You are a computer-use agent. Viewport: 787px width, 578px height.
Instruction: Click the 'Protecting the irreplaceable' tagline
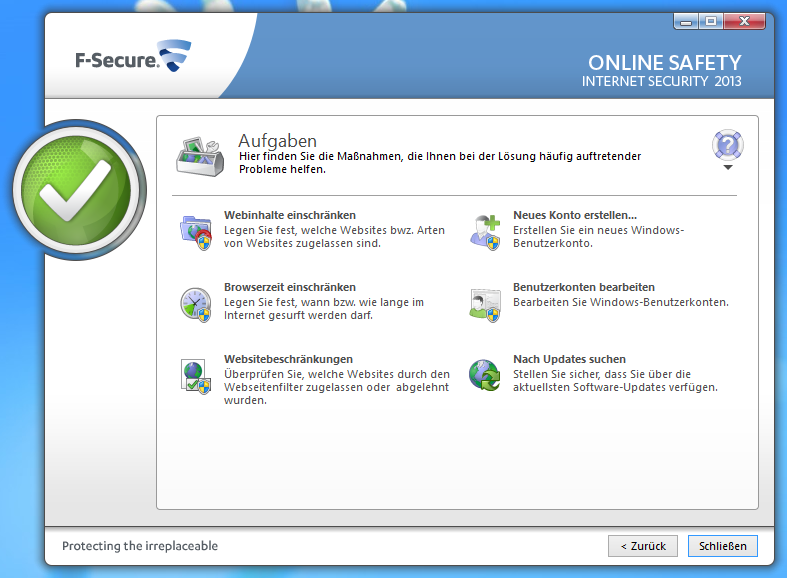(140, 546)
